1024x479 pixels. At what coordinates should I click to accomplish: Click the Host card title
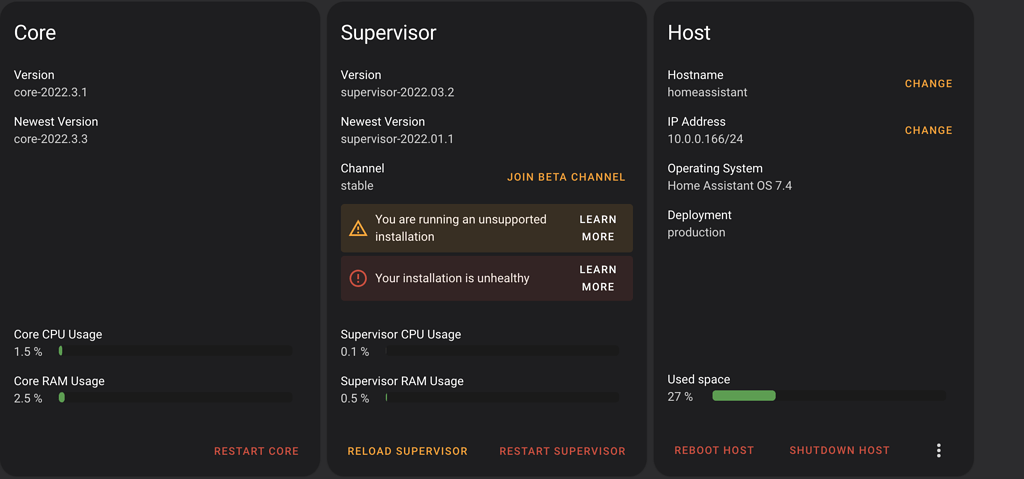[x=689, y=33]
